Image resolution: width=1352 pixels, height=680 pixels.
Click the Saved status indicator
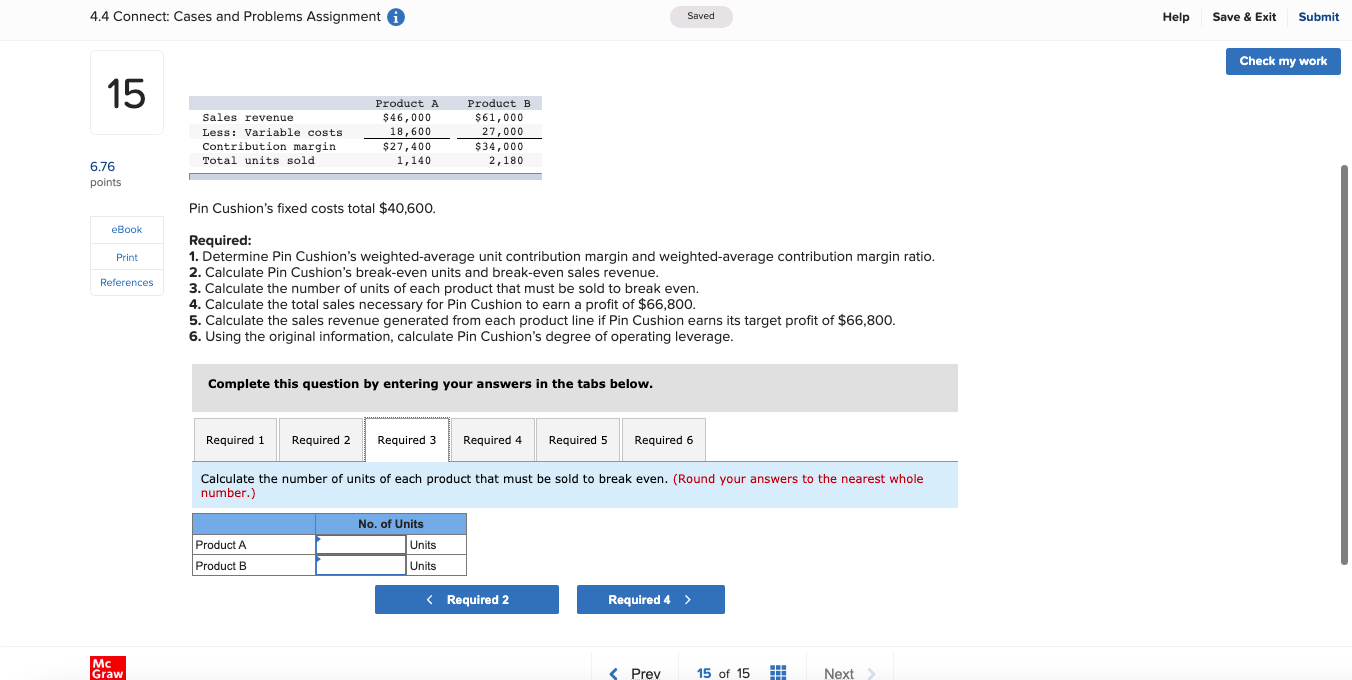click(700, 16)
